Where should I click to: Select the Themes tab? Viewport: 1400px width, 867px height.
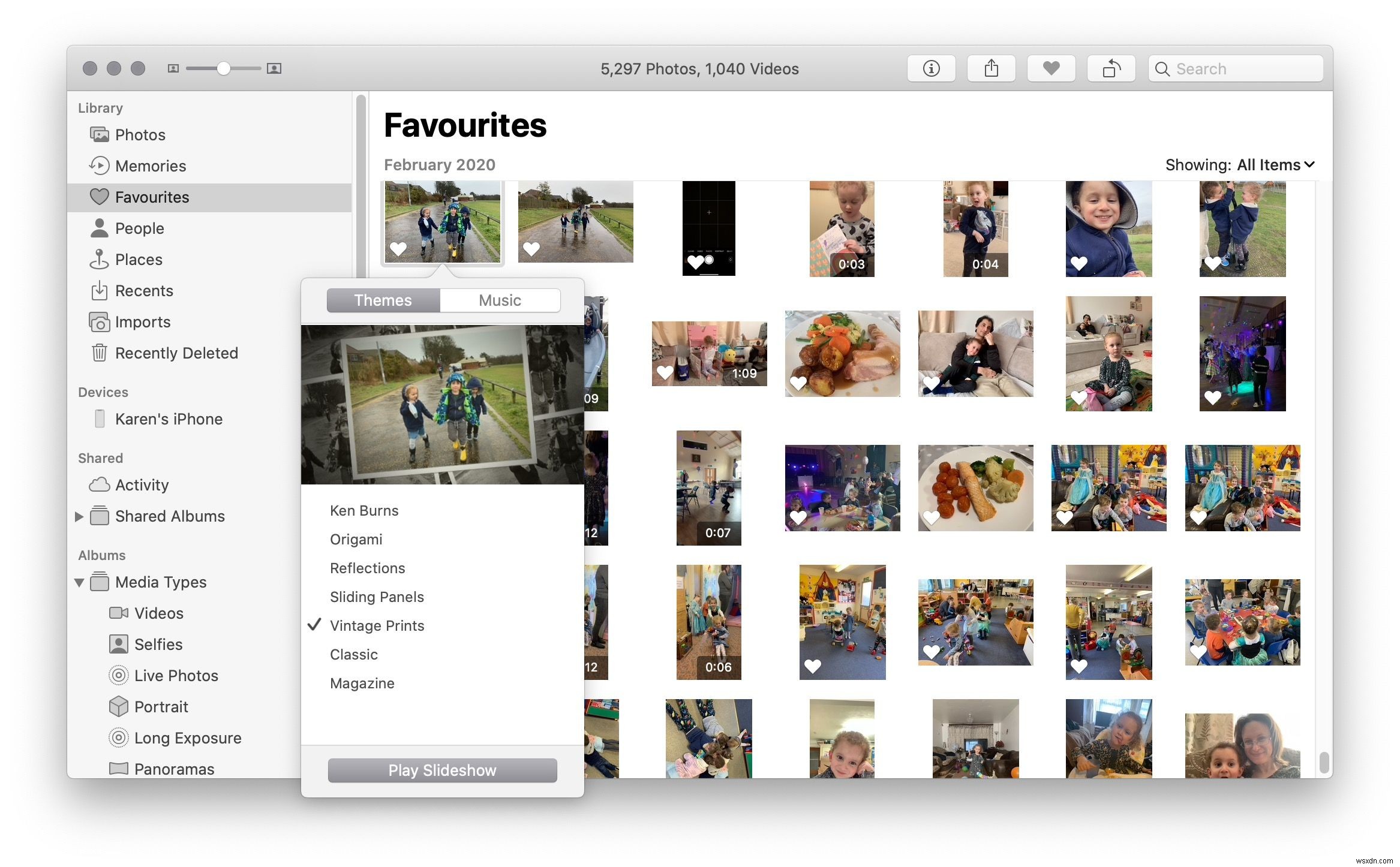click(383, 299)
